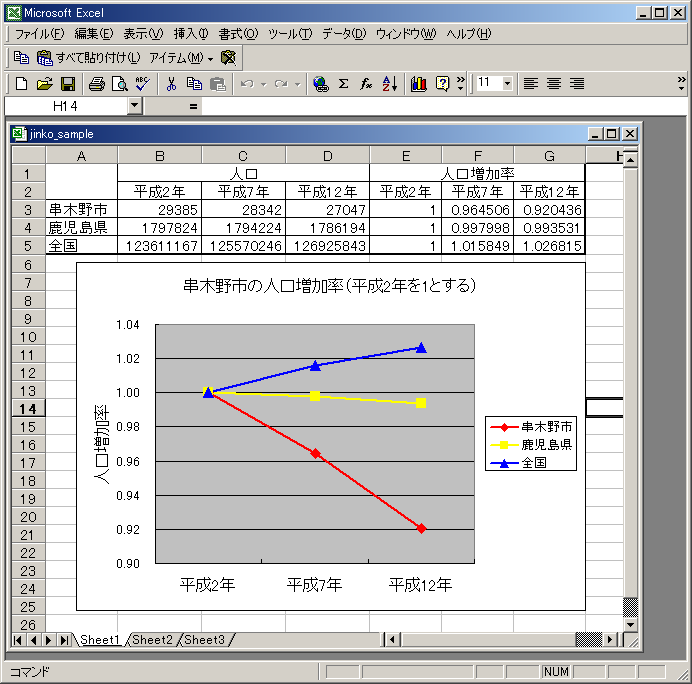
Task: Open the font size 11 dropdown
Action: [508, 83]
